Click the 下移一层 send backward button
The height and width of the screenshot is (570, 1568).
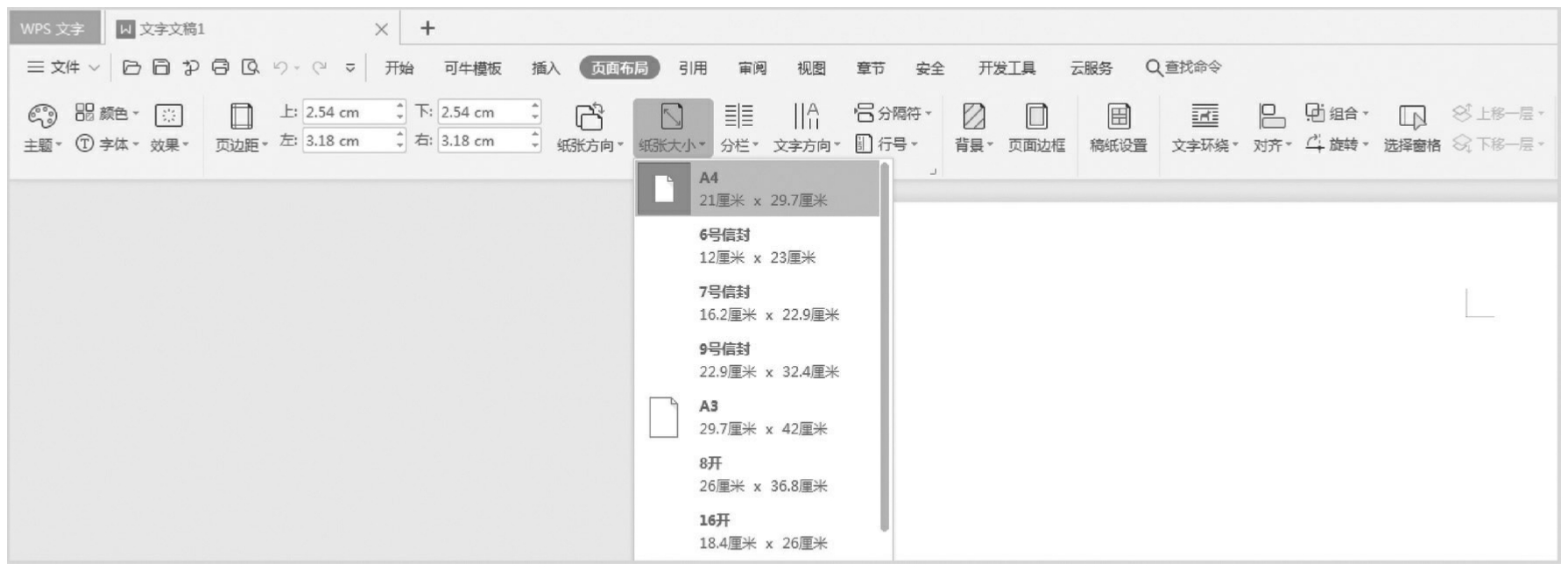(1498, 144)
